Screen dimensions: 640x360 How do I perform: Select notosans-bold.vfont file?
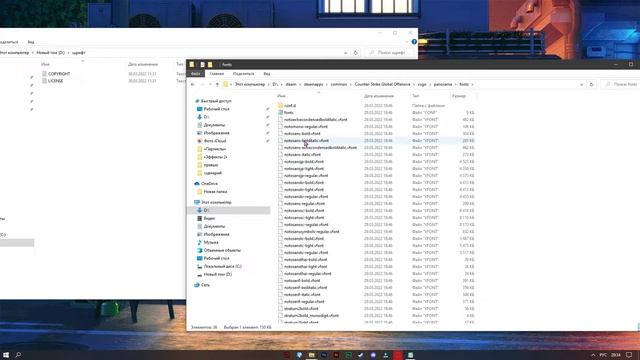302,133
